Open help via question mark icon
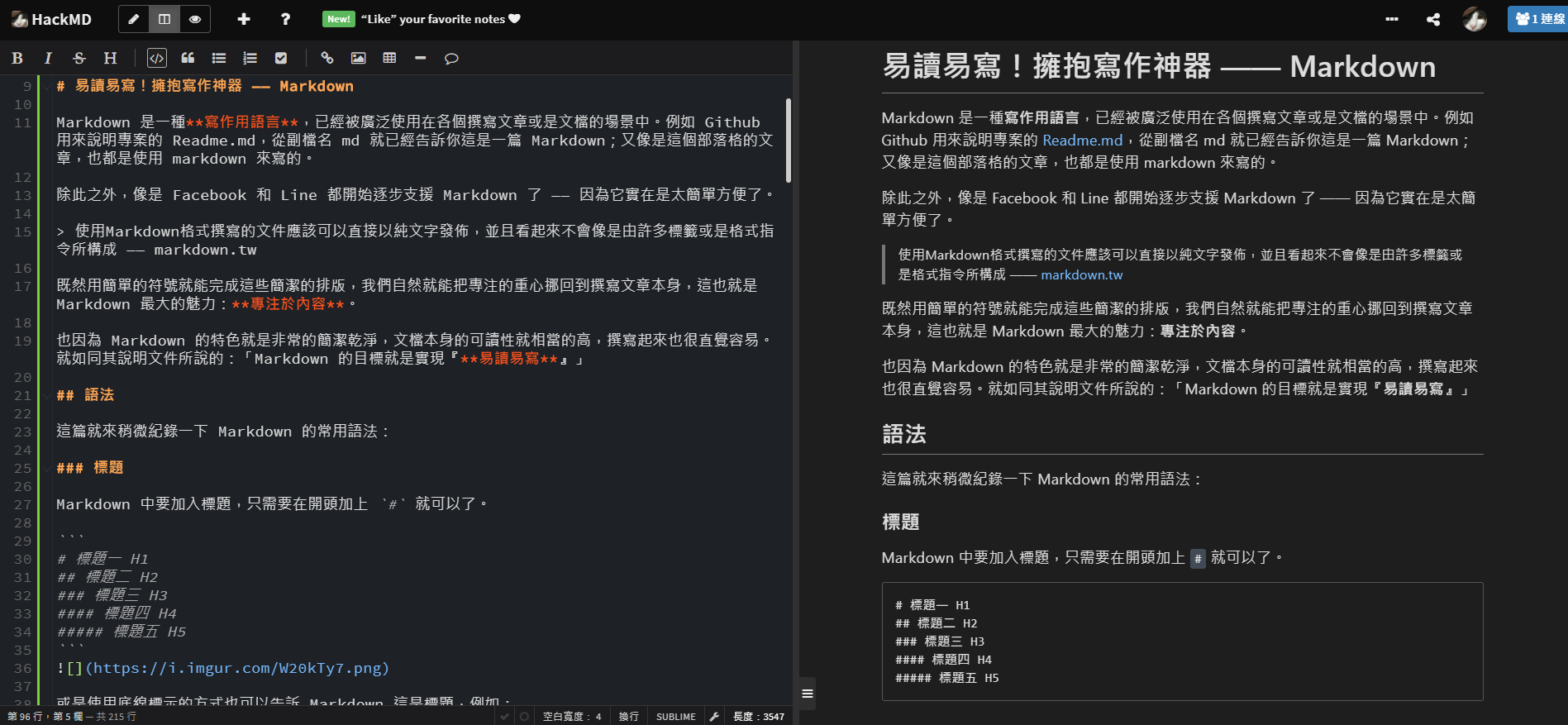 coord(285,19)
